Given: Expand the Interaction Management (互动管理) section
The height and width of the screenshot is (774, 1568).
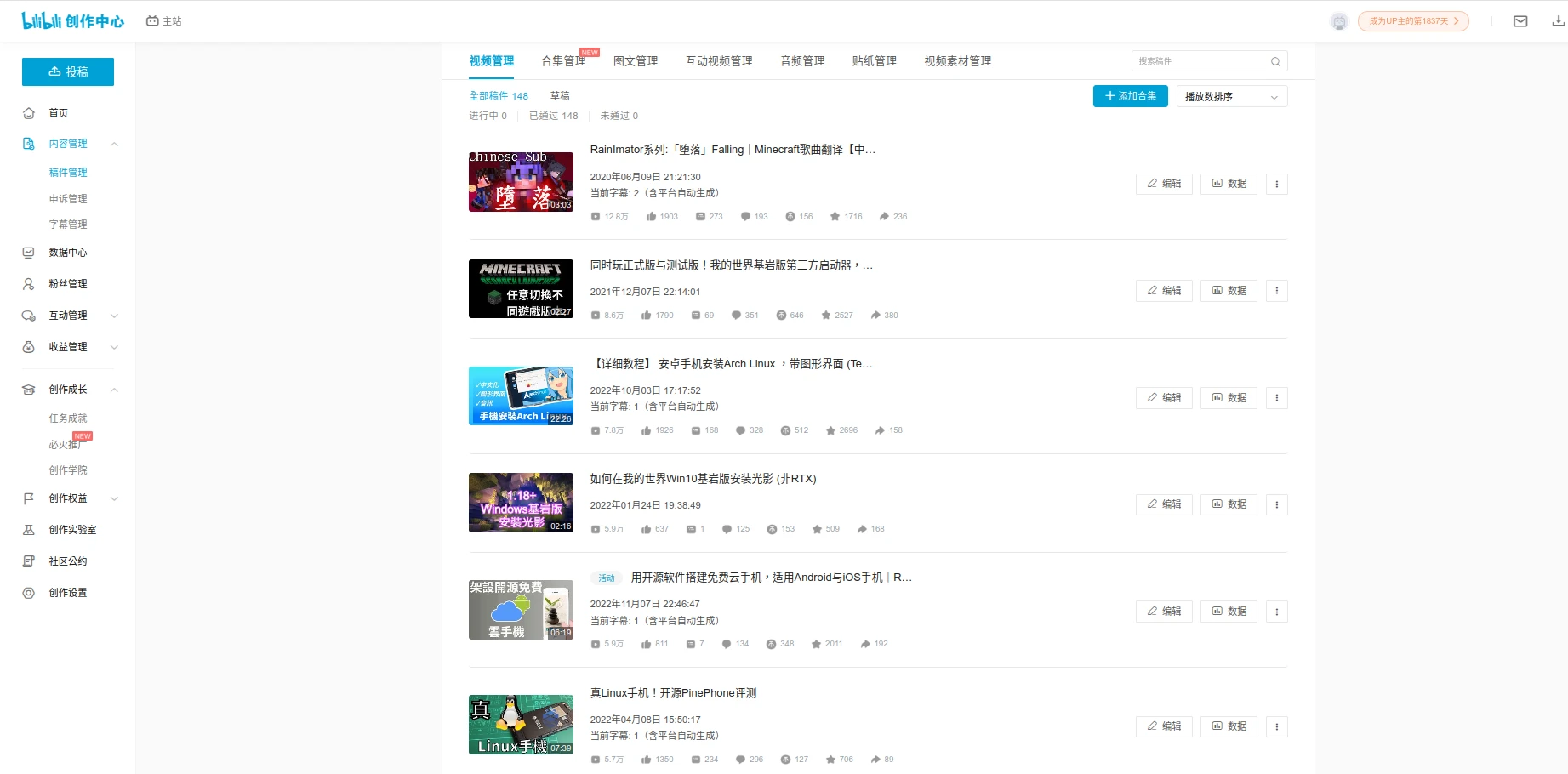Looking at the screenshot, I should pos(114,316).
